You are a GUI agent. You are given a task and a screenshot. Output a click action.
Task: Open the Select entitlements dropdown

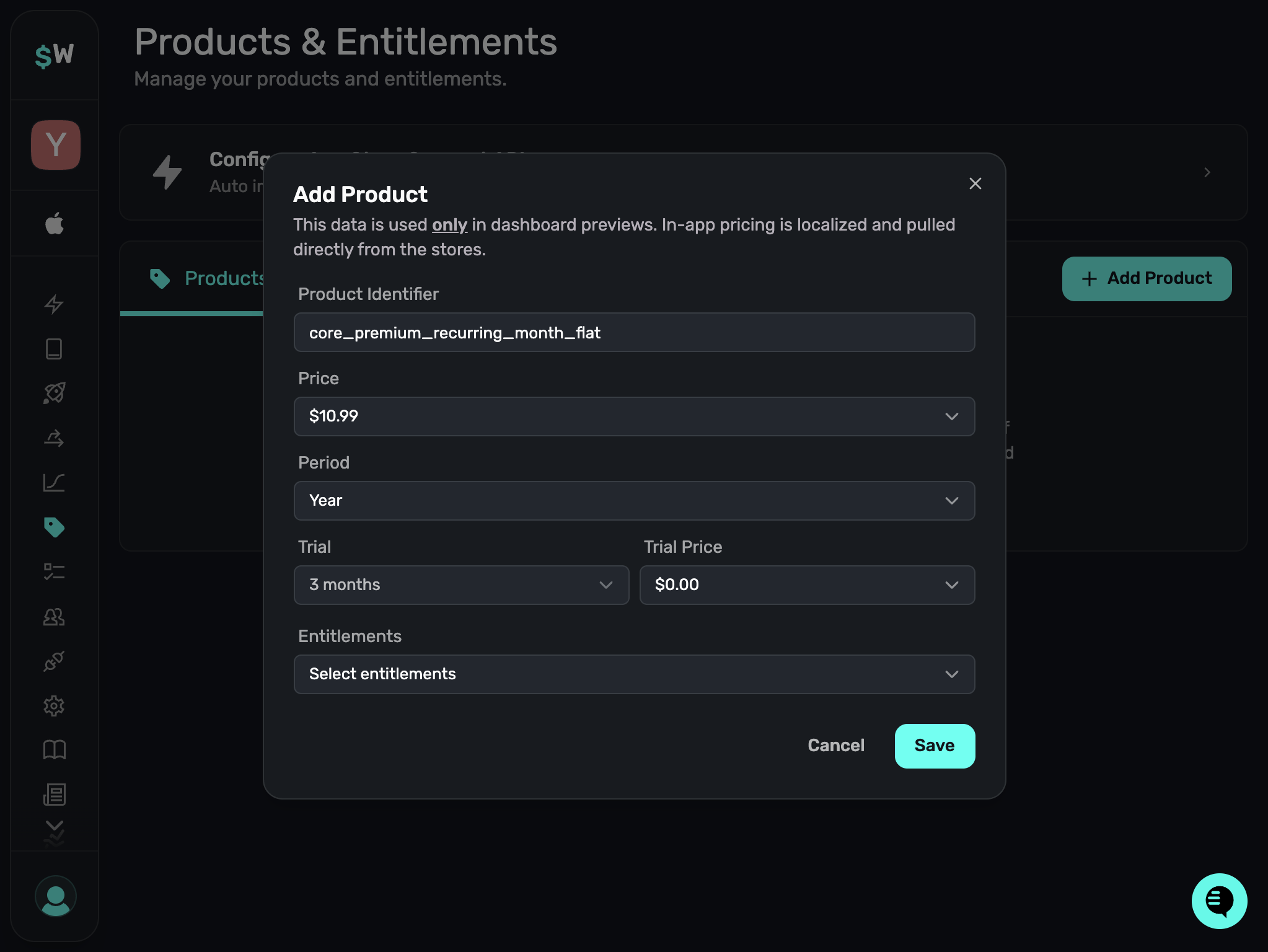coord(634,674)
